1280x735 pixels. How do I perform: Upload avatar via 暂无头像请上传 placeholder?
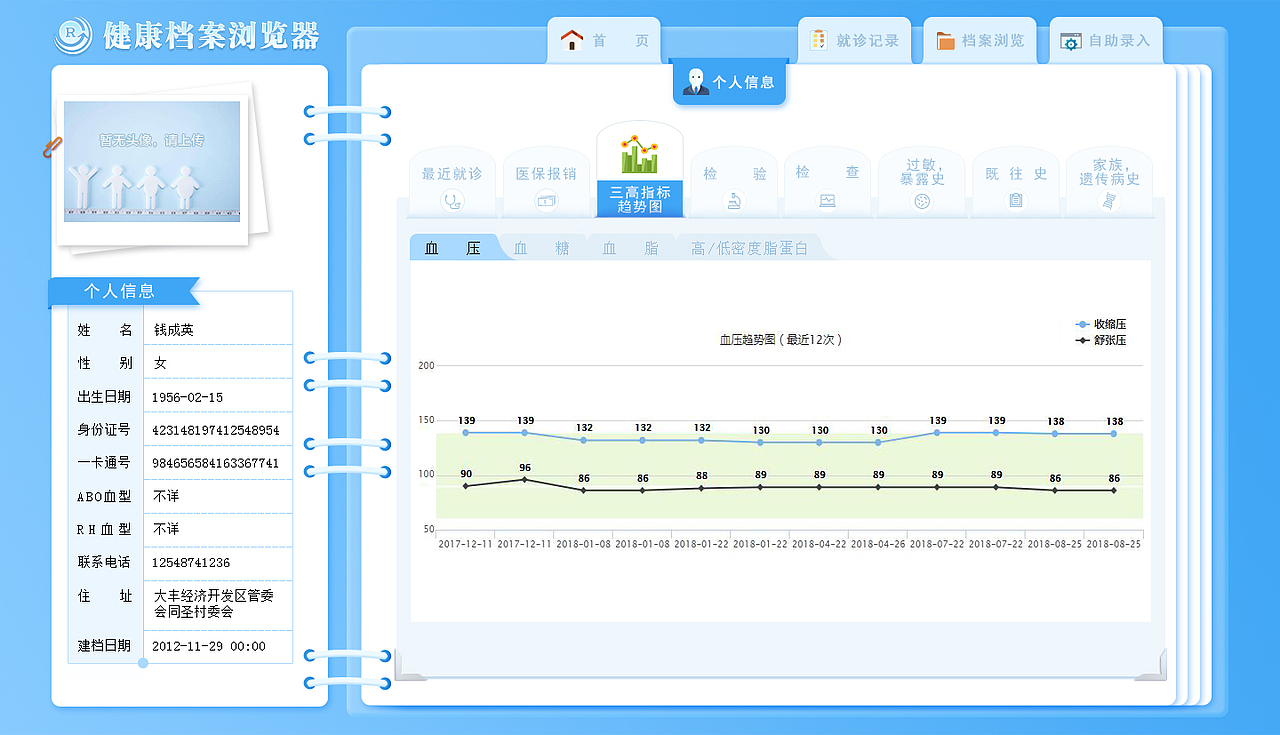pyautogui.click(x=151, y=163)
